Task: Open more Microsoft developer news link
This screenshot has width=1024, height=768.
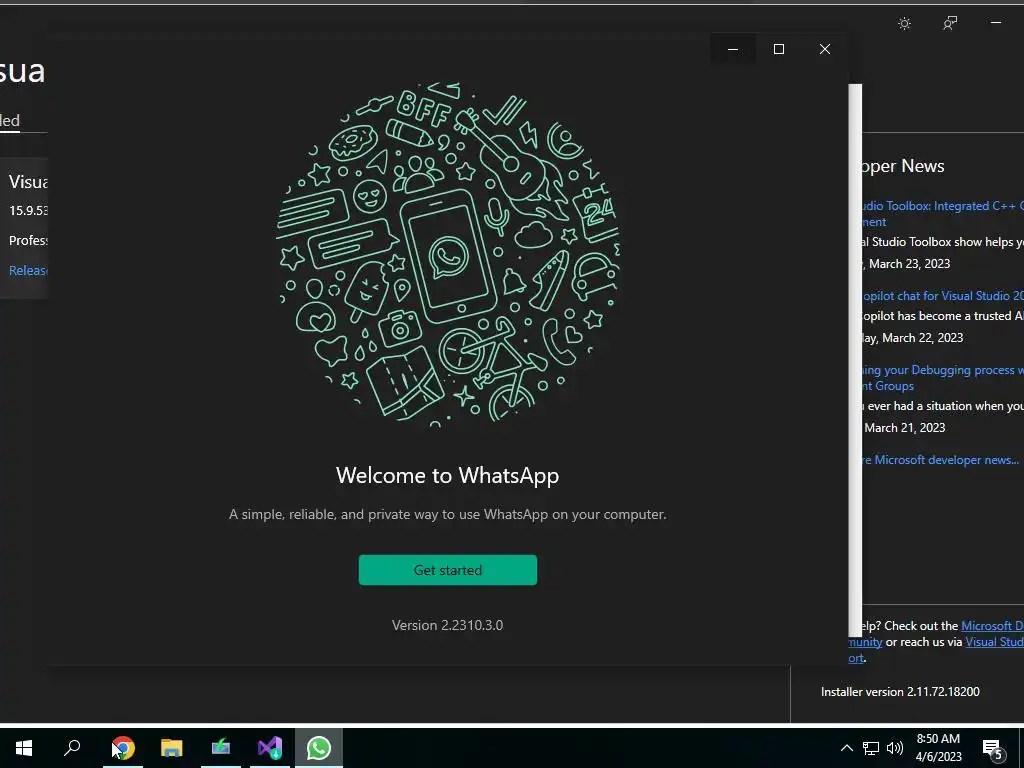Action: [x=940, y=460]
